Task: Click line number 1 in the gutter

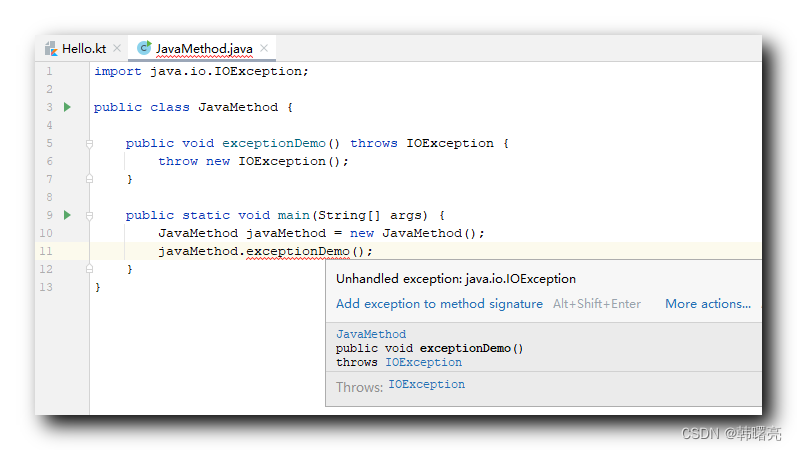Action: (49, 71)
